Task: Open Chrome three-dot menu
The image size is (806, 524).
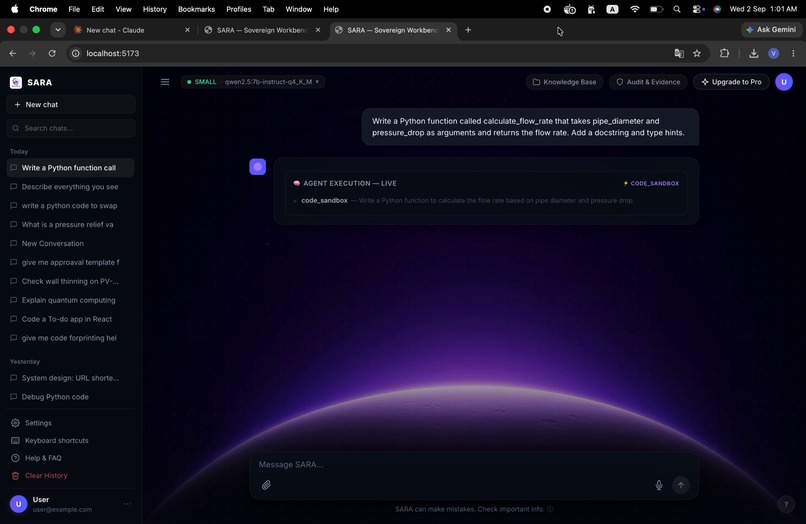Action: pyautogui.click(x=793, y=53)
